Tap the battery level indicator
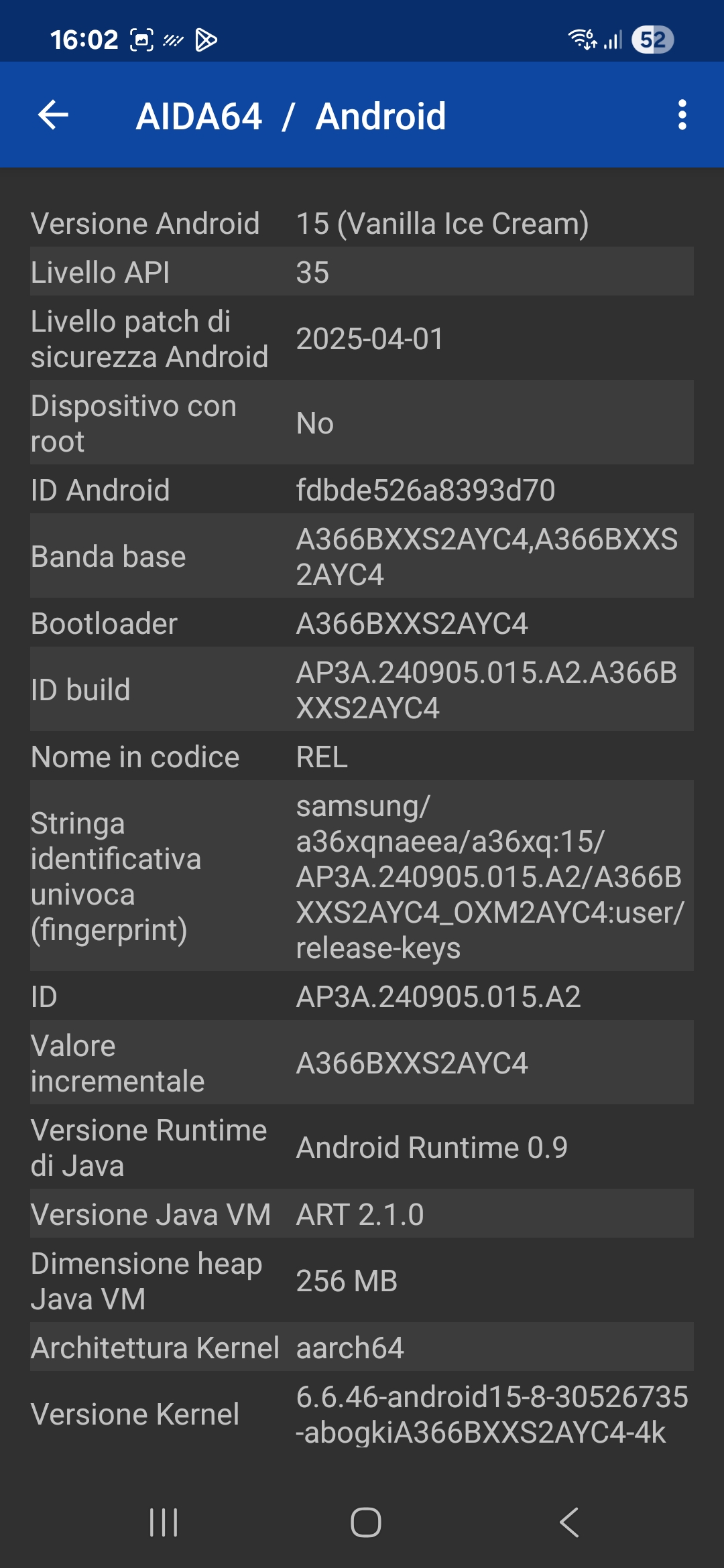 pyautogui.click(x=652, y=40)
